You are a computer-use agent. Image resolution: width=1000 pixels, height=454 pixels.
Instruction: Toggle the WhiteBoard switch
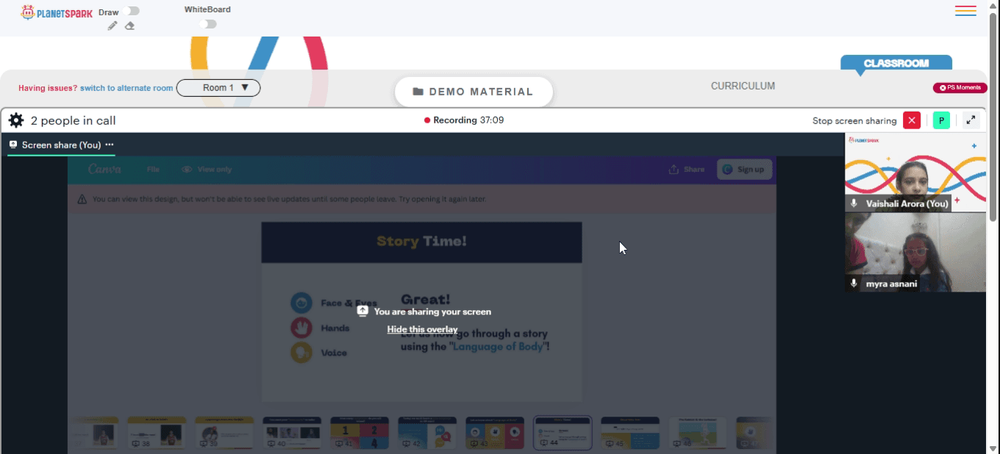click(x=208, y=24)
